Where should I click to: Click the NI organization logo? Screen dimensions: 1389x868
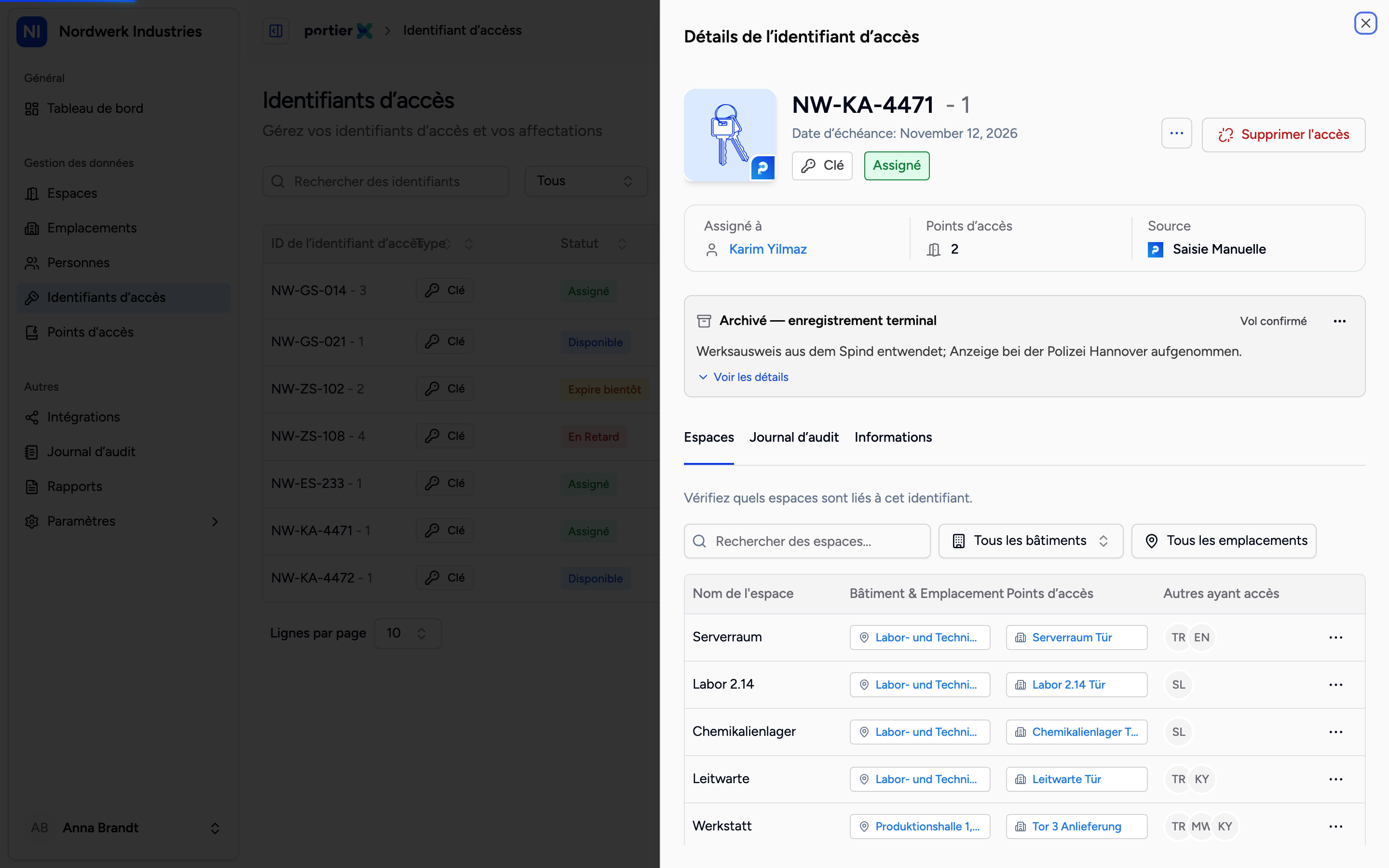pyautogui.click(x=31, y=31)
